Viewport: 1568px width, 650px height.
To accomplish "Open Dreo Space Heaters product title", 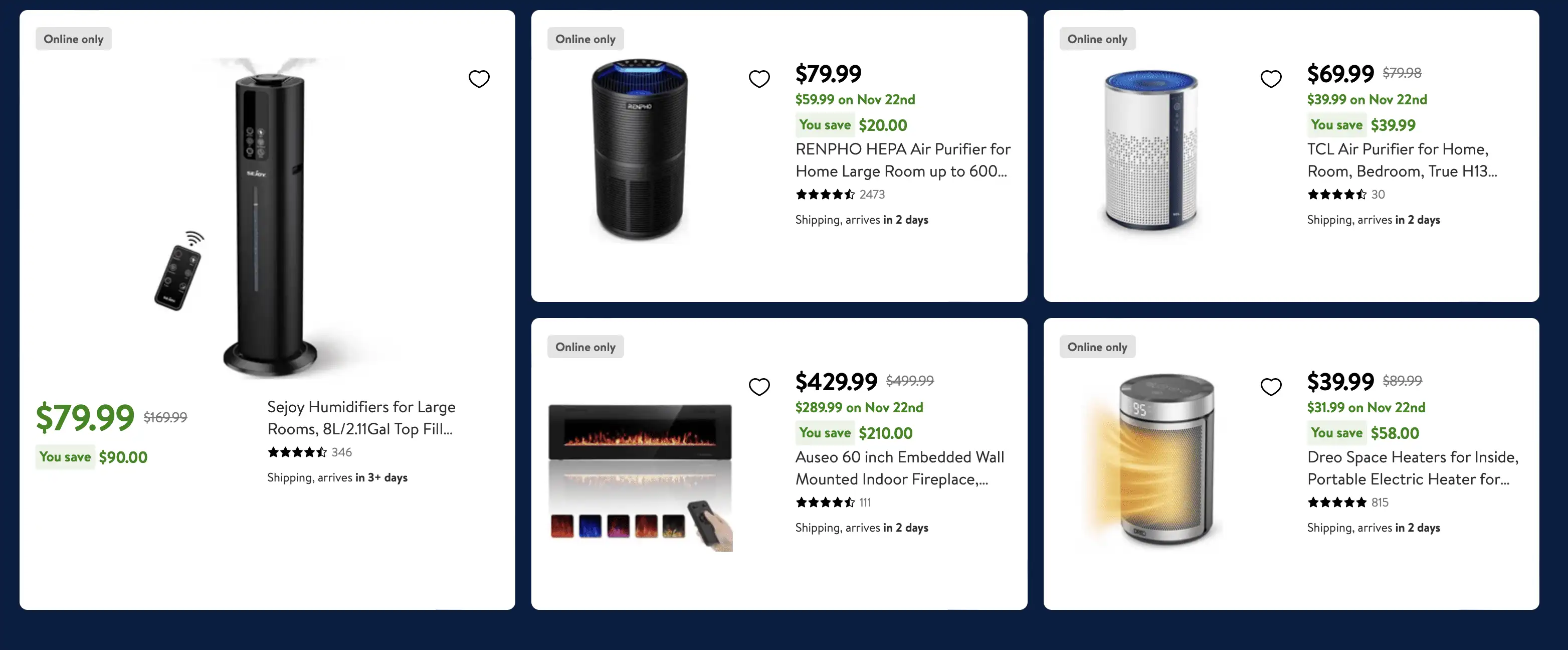I will click(1412, 468).
